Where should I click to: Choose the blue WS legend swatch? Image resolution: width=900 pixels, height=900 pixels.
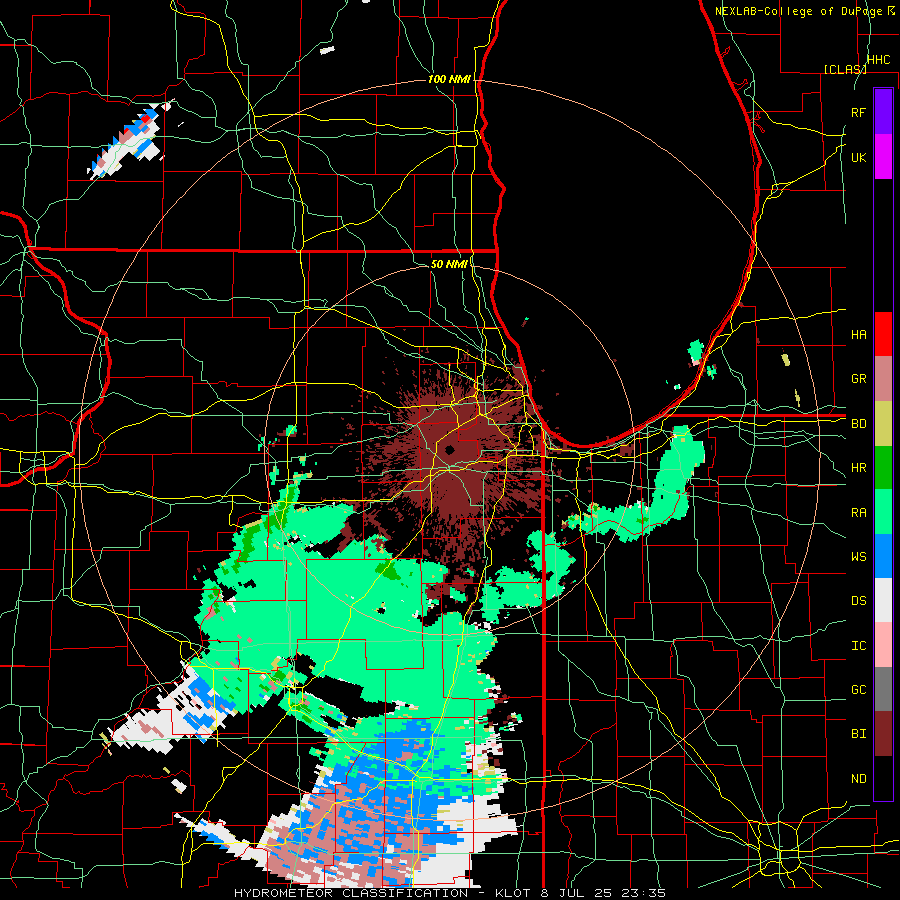click(883, 556)
